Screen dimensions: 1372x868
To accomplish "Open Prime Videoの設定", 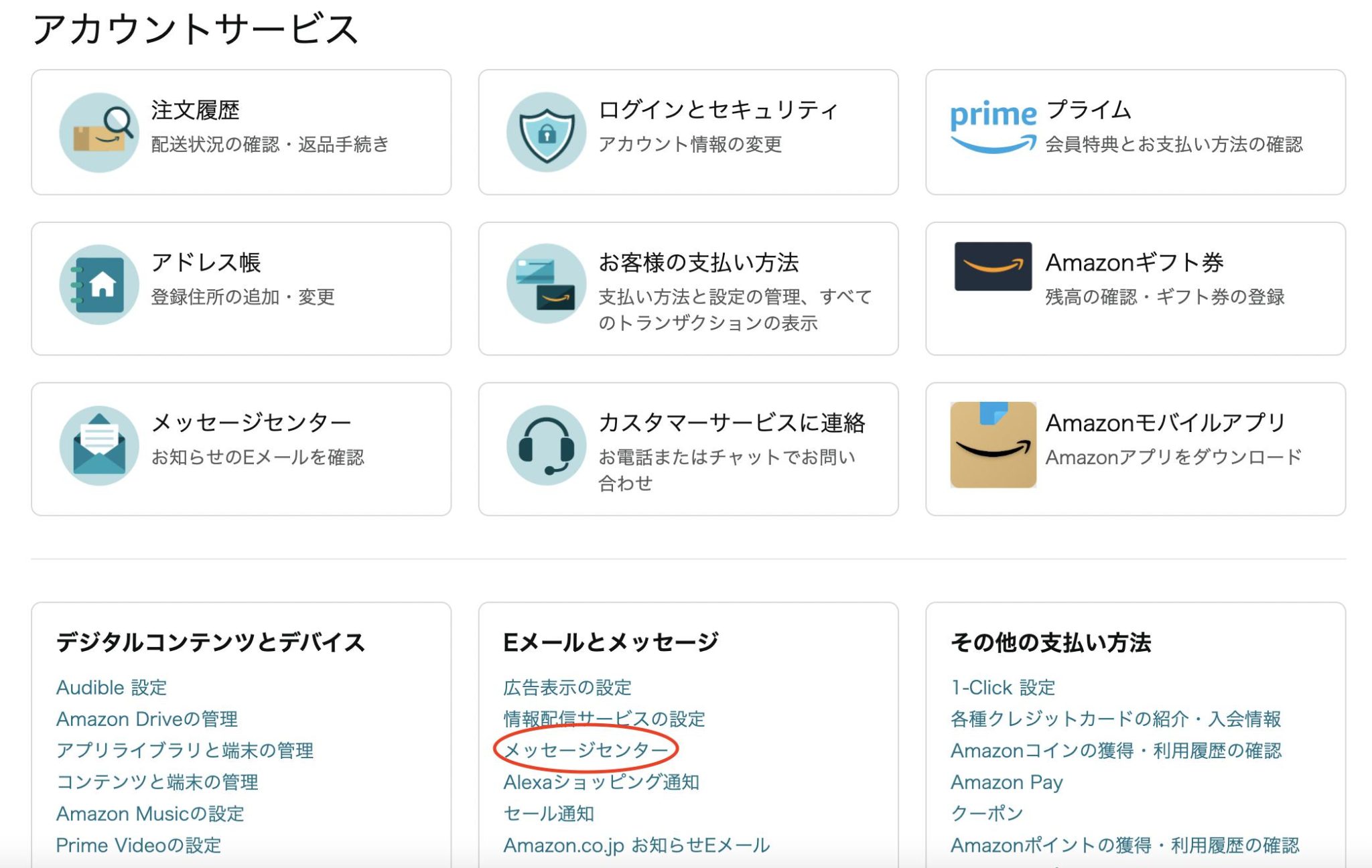I will pyautogui.click(x=137, y=845).
